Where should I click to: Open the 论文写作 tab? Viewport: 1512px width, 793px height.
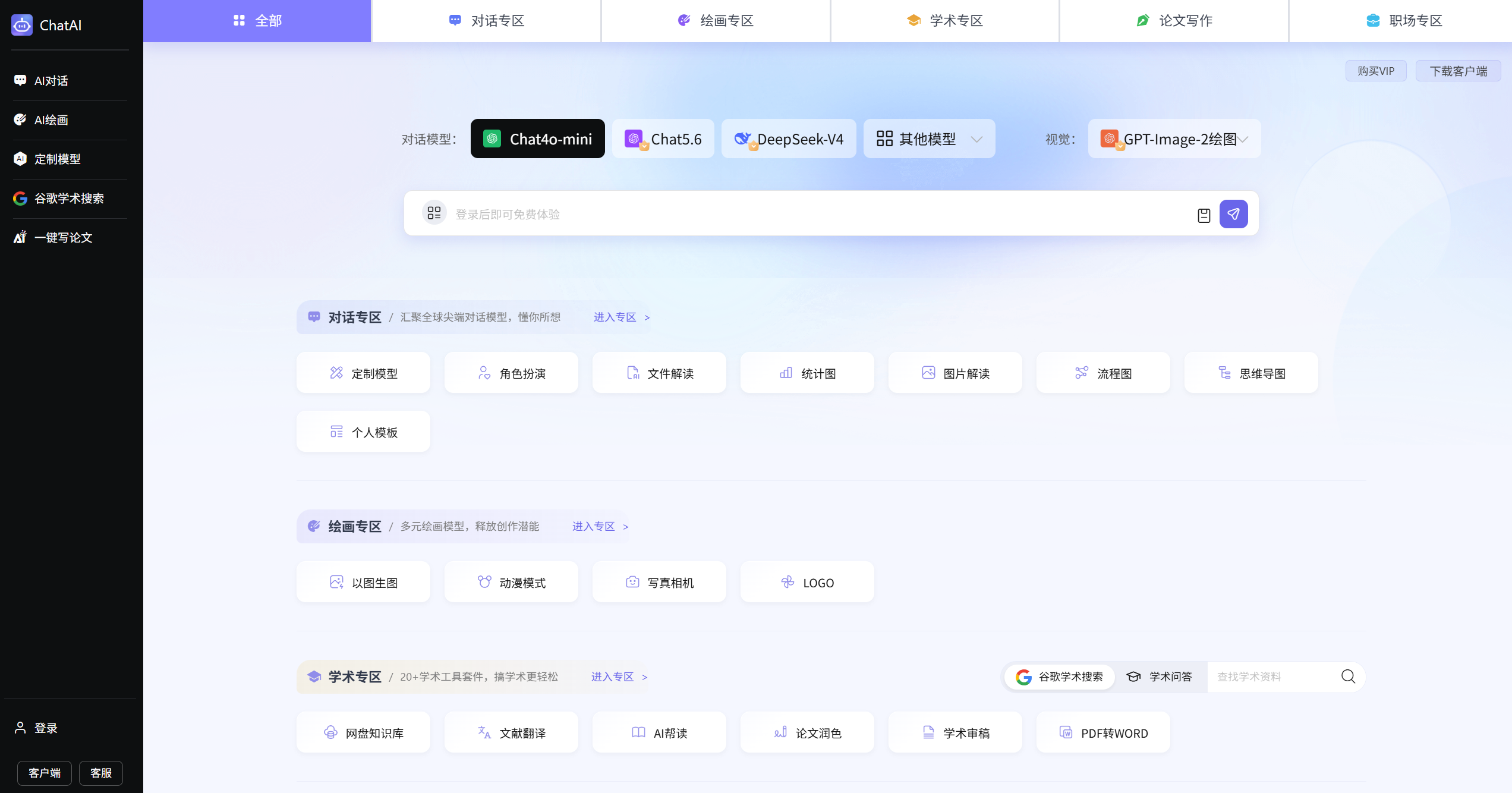1174,21
